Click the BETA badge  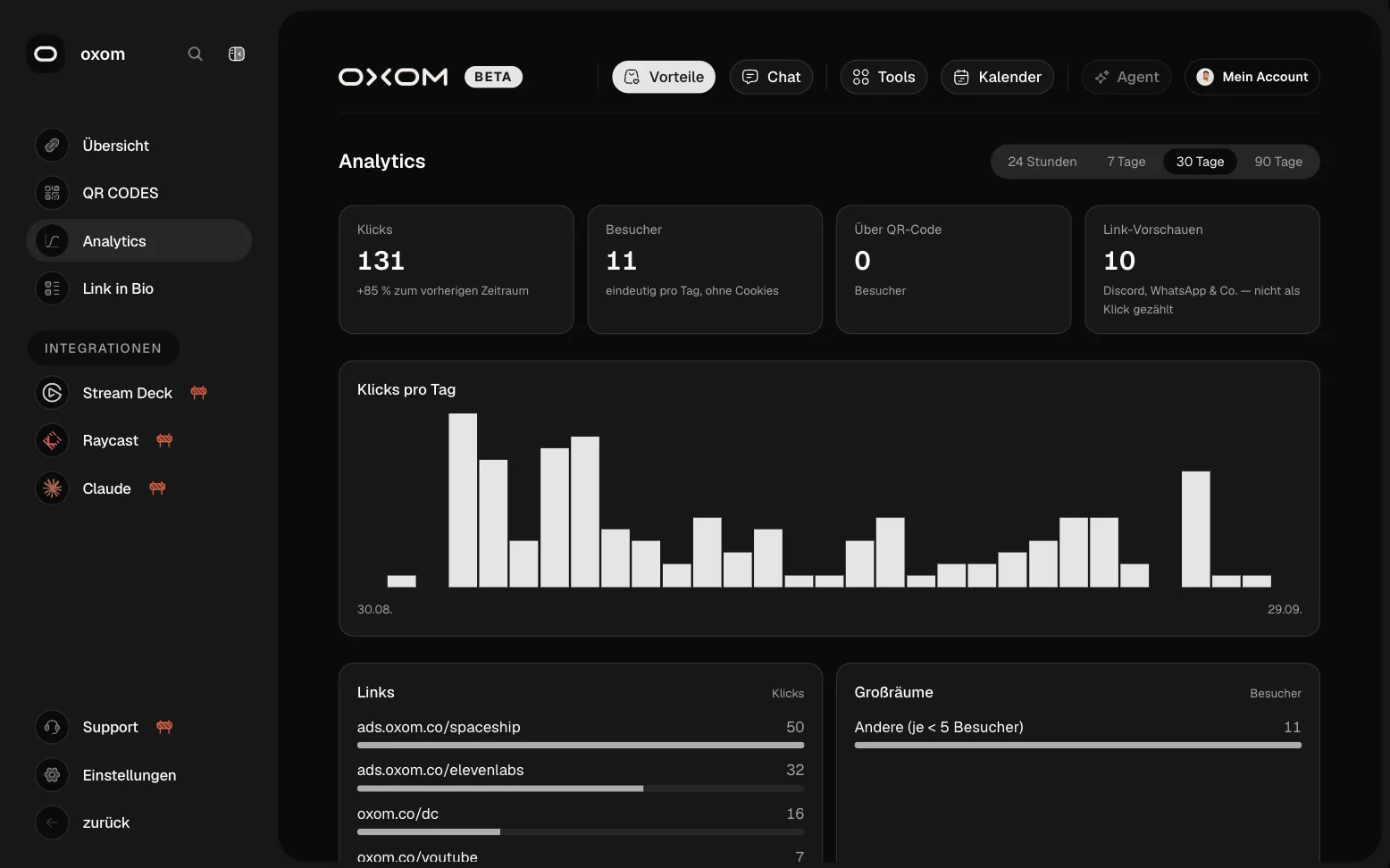493,77
